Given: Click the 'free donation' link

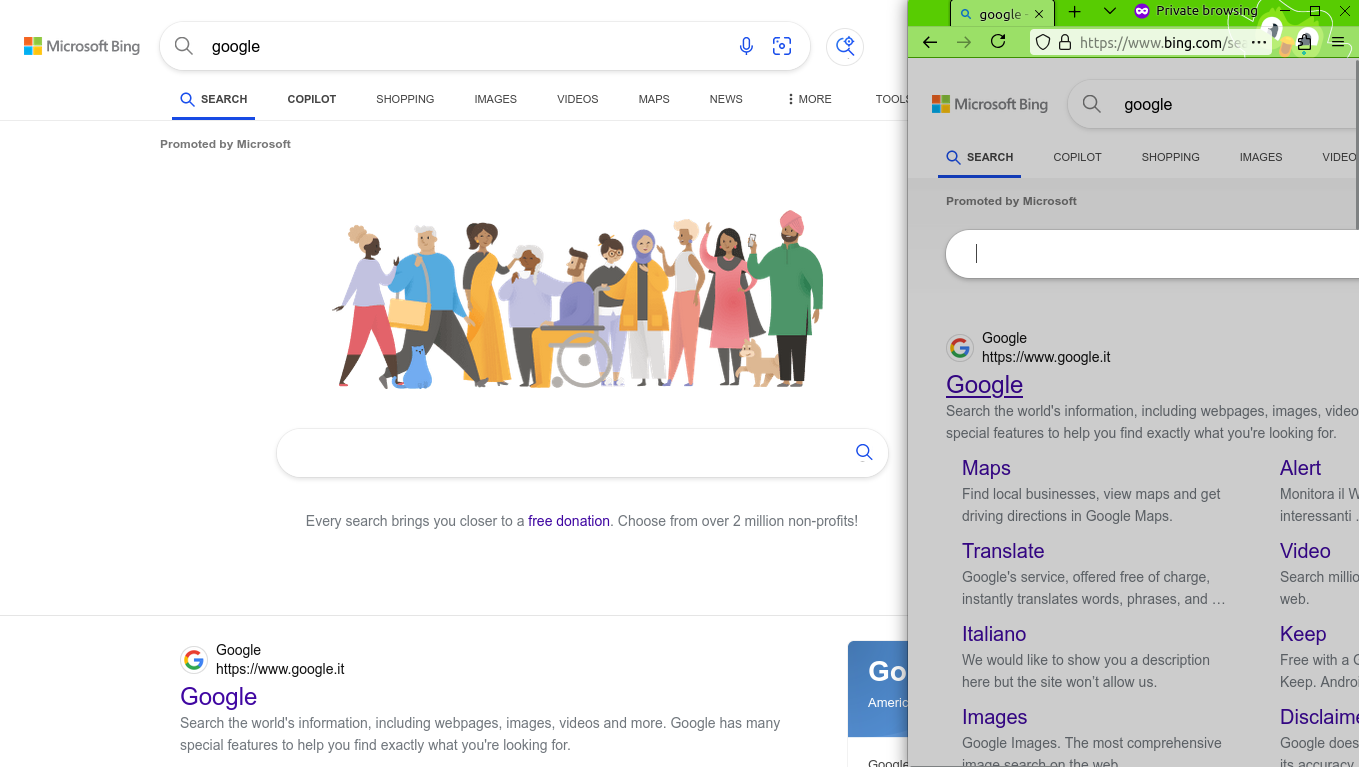Looking at the screenshot, I should pyautogui.click(x=569, y=521).
